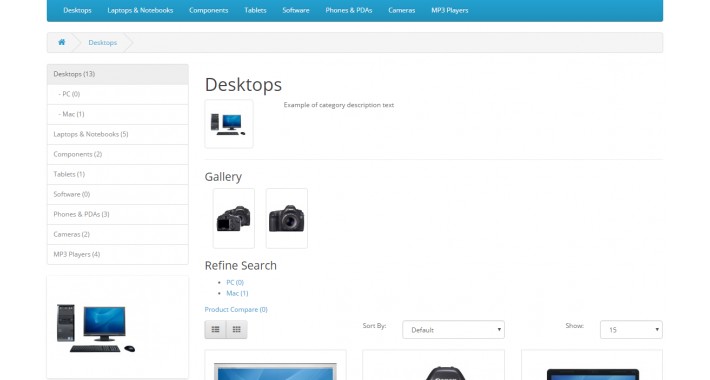Select Software (0) in sidebar
710x380 pixels.
[118, 194]
